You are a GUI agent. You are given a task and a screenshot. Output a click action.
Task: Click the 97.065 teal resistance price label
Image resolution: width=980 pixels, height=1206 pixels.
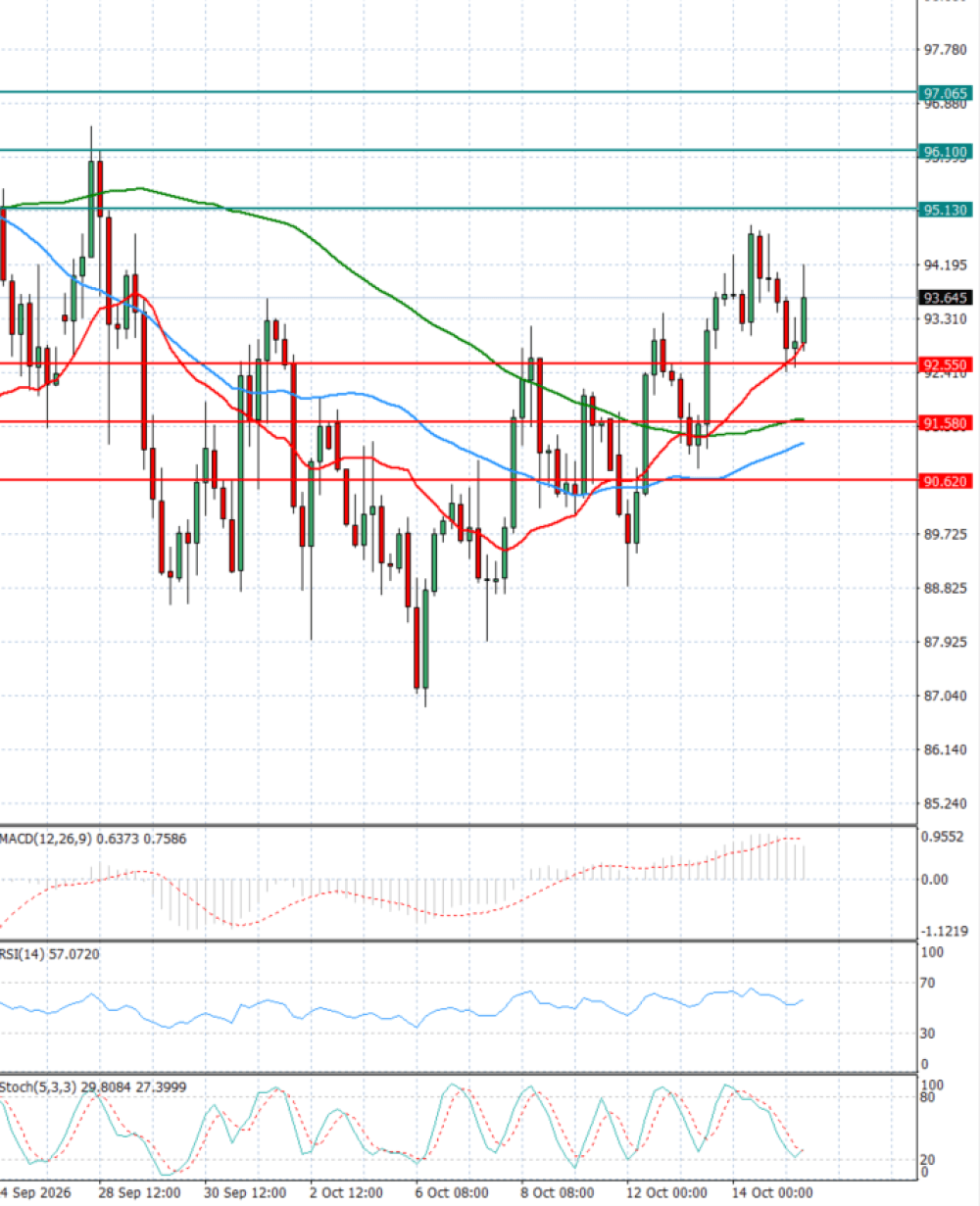946,93
